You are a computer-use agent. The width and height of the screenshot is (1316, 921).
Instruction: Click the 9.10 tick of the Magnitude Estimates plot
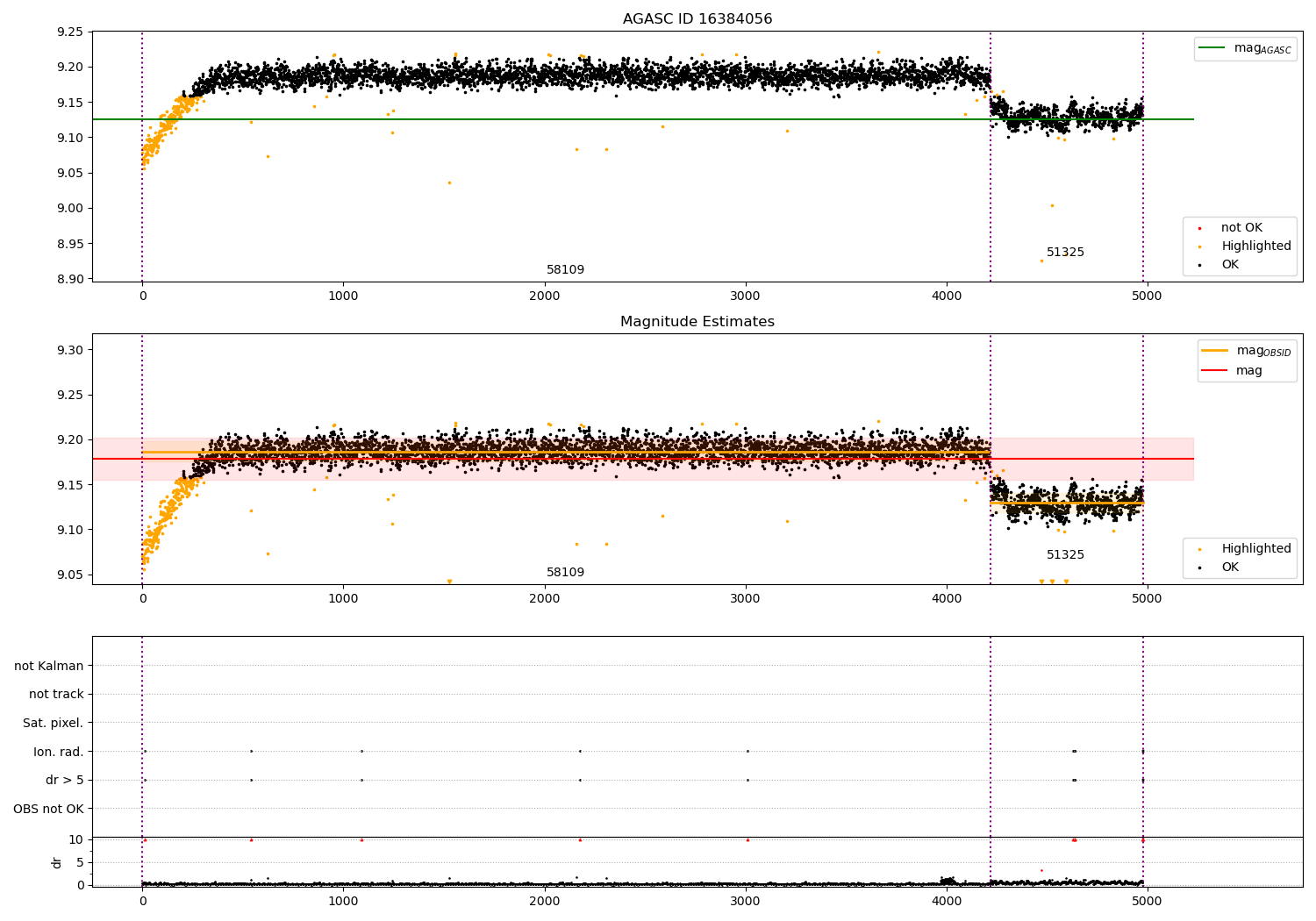(68, 530)
